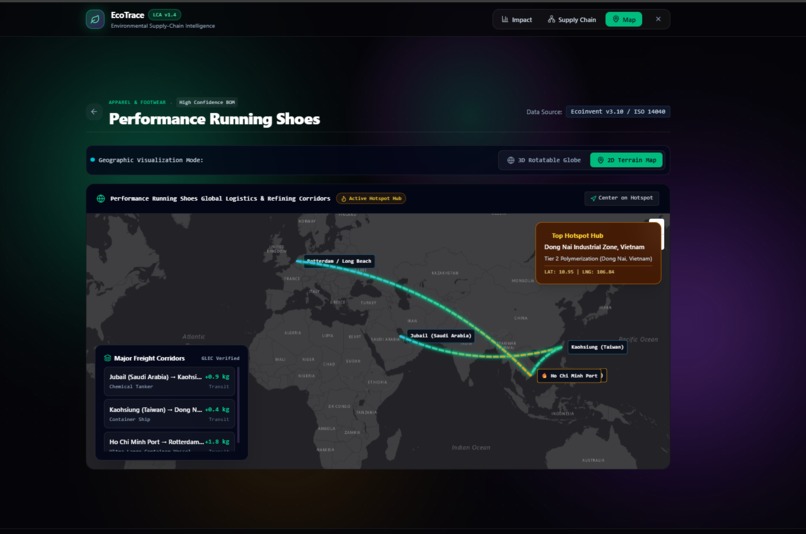Click the High Confidence BOM badge
This screenshot has width=806, height=534.
(x=207, y=102)
